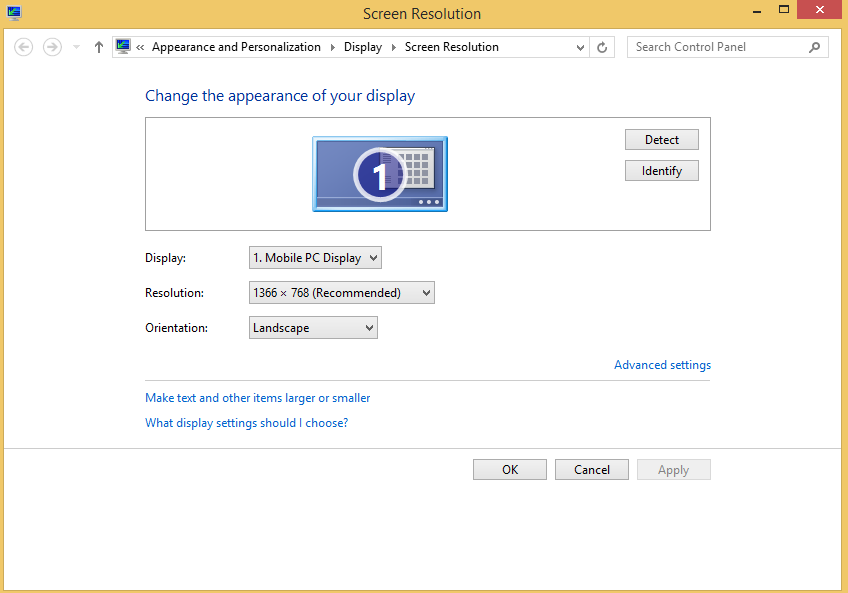Go up one level with Up arrow

pos(98,47)
